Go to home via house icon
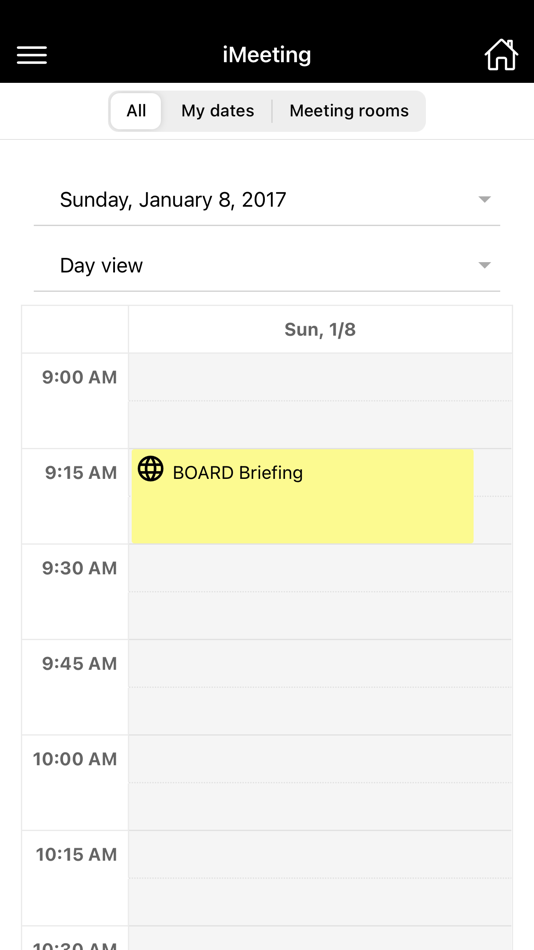This screenshot has width=534, height=950. coord(501,55)
